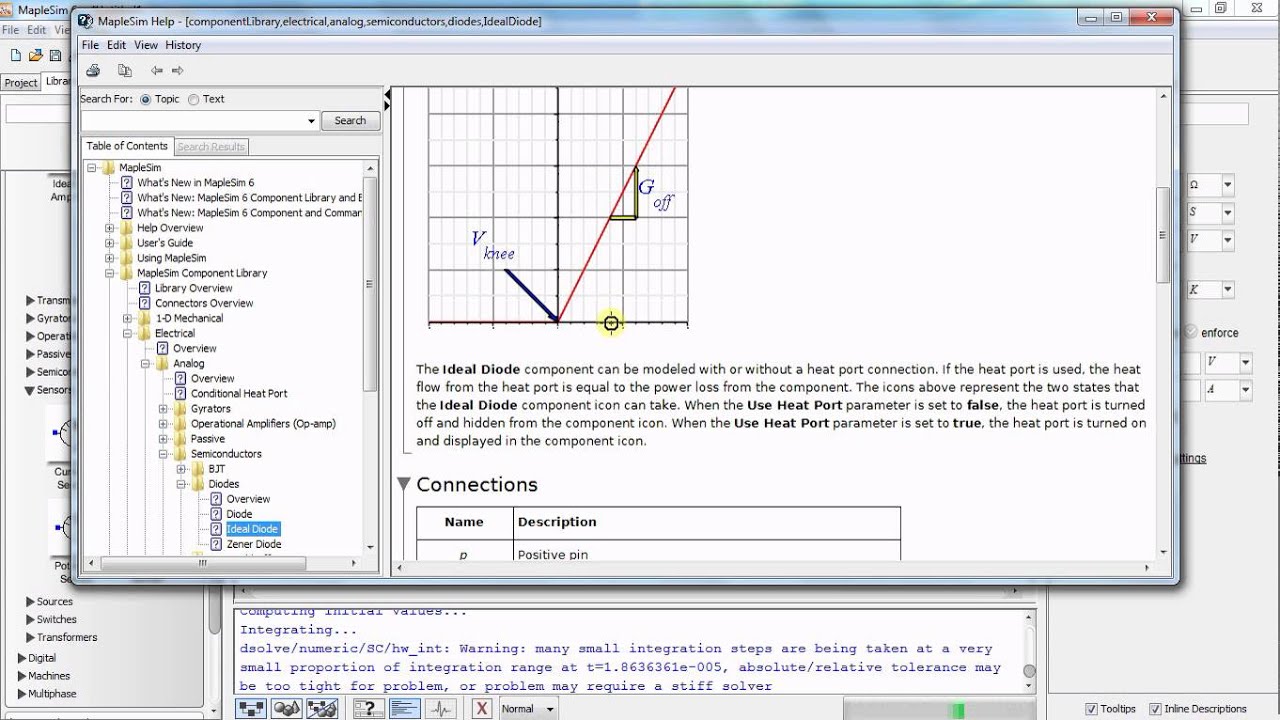
Task: Collapse the help navigation pane arrow
Action: click(x=387, y=94)
